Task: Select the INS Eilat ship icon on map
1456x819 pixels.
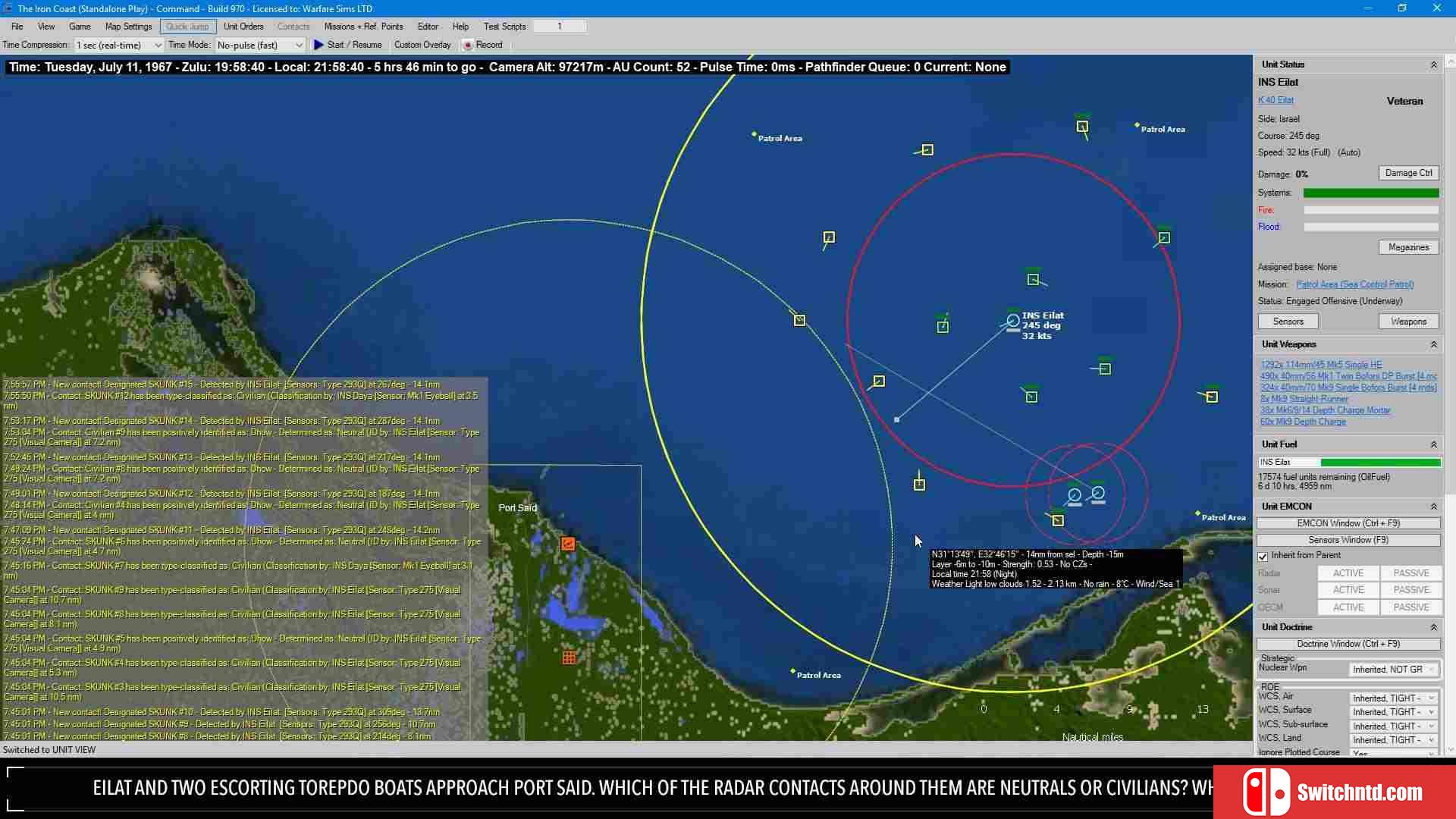Action: 1013,322
